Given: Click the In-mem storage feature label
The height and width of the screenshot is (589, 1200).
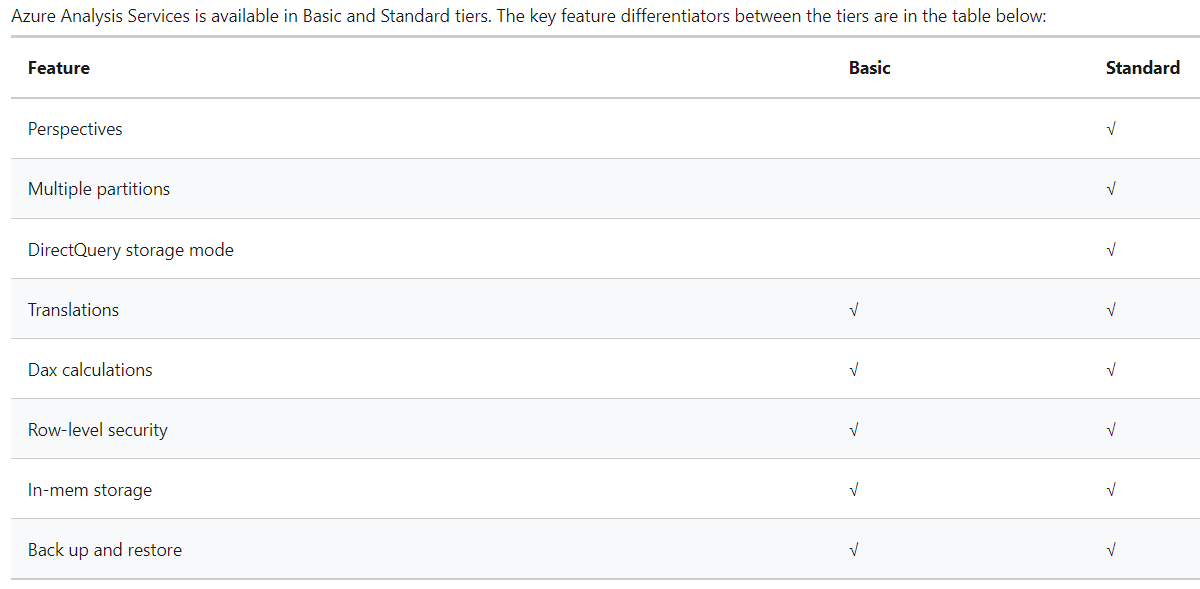Looking at the screenshot, I should coord(90,490).
